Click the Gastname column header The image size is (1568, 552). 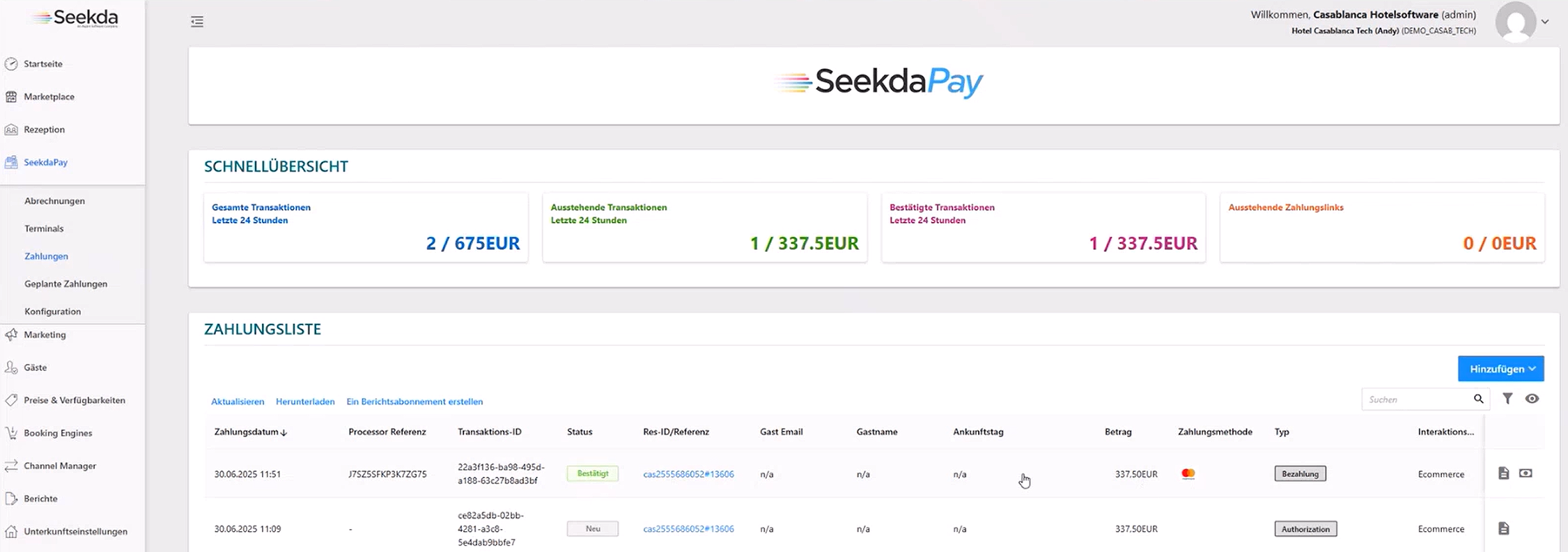point(877,432)
